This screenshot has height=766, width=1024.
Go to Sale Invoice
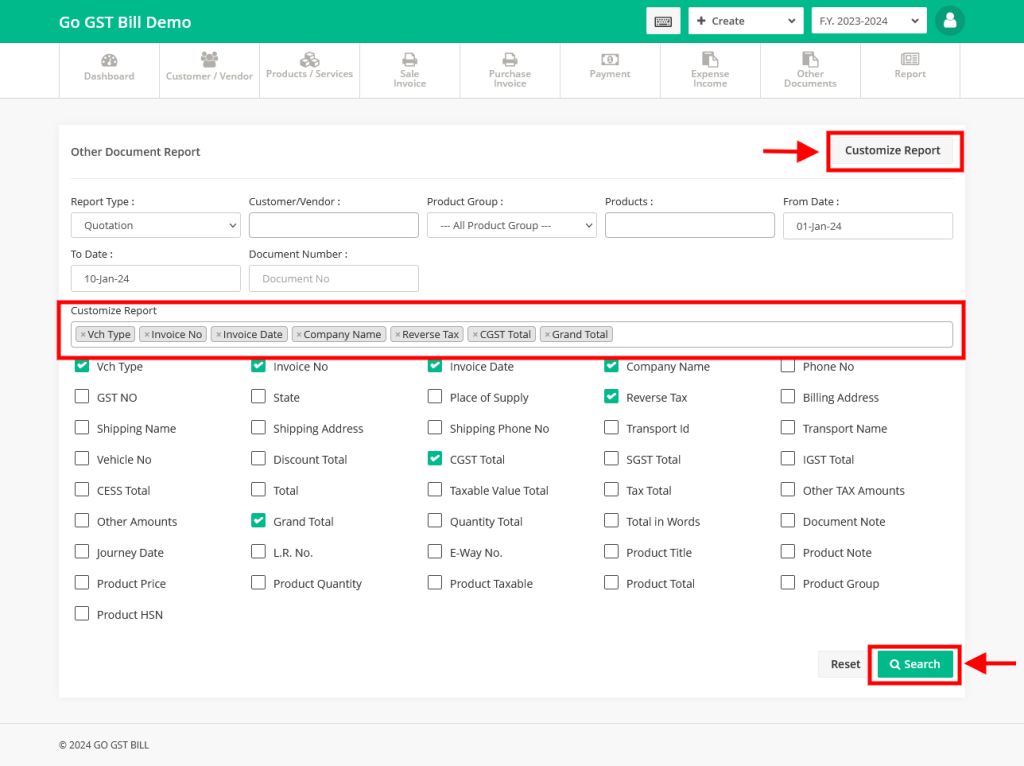click(x=409, y=70)
